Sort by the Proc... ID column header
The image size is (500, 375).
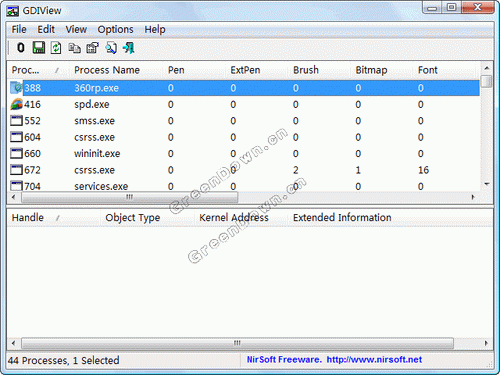38,70
